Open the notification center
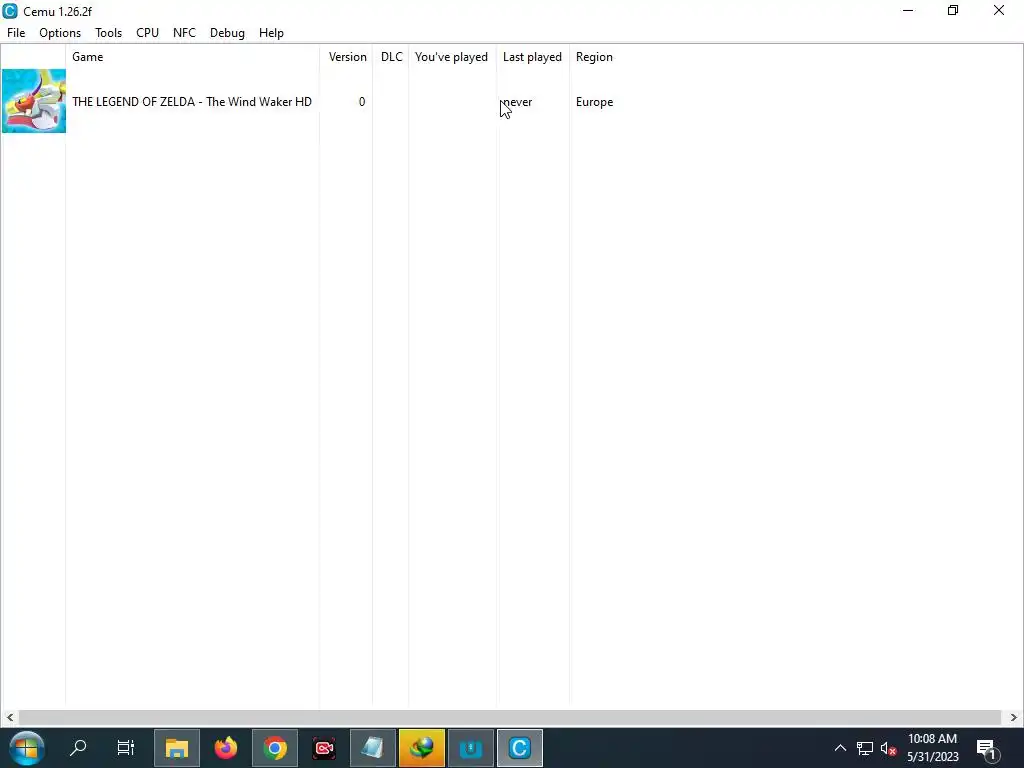 [987, 748]
